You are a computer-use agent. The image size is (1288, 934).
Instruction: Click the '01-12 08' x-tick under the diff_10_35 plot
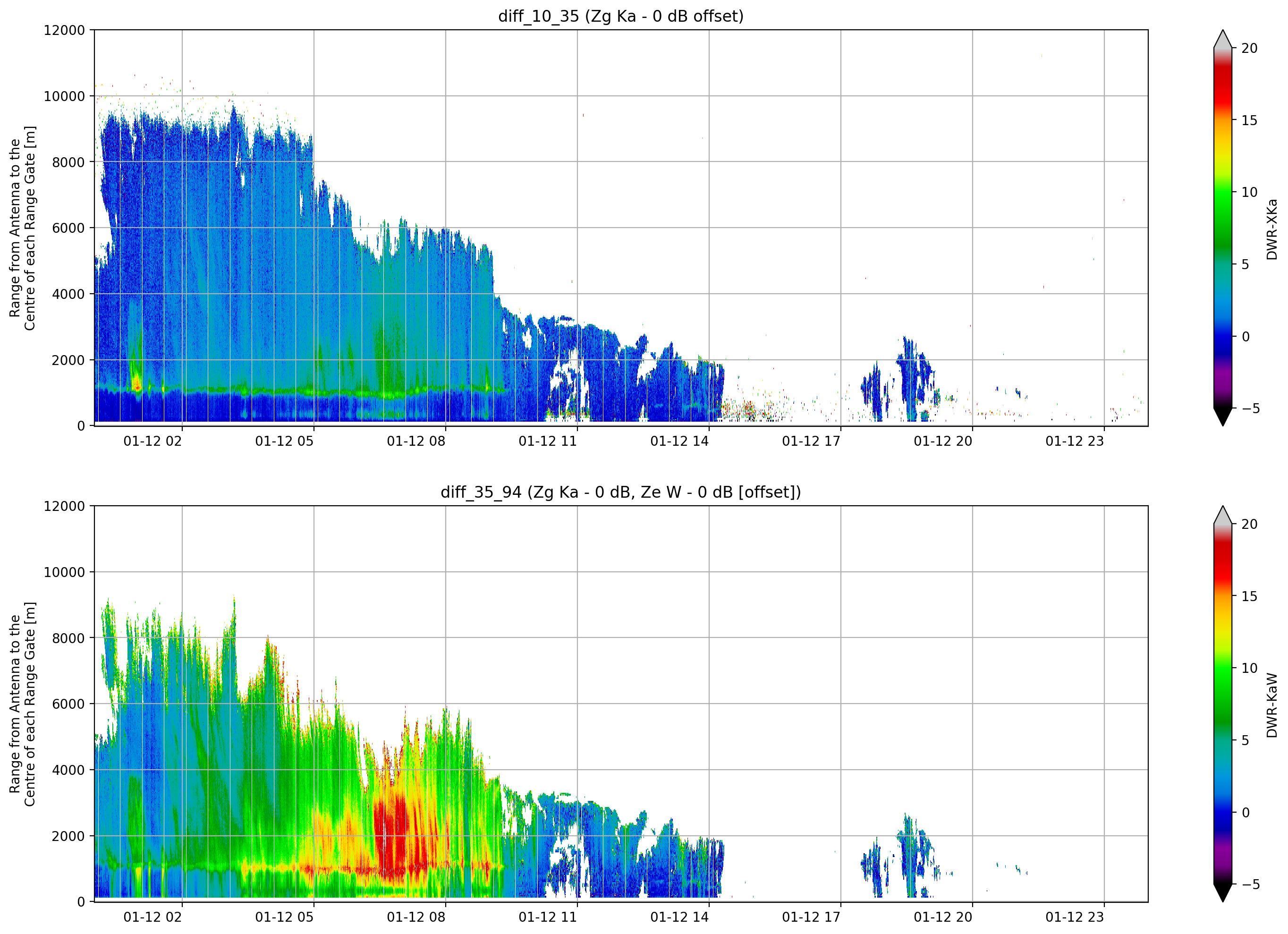(416, 441)
